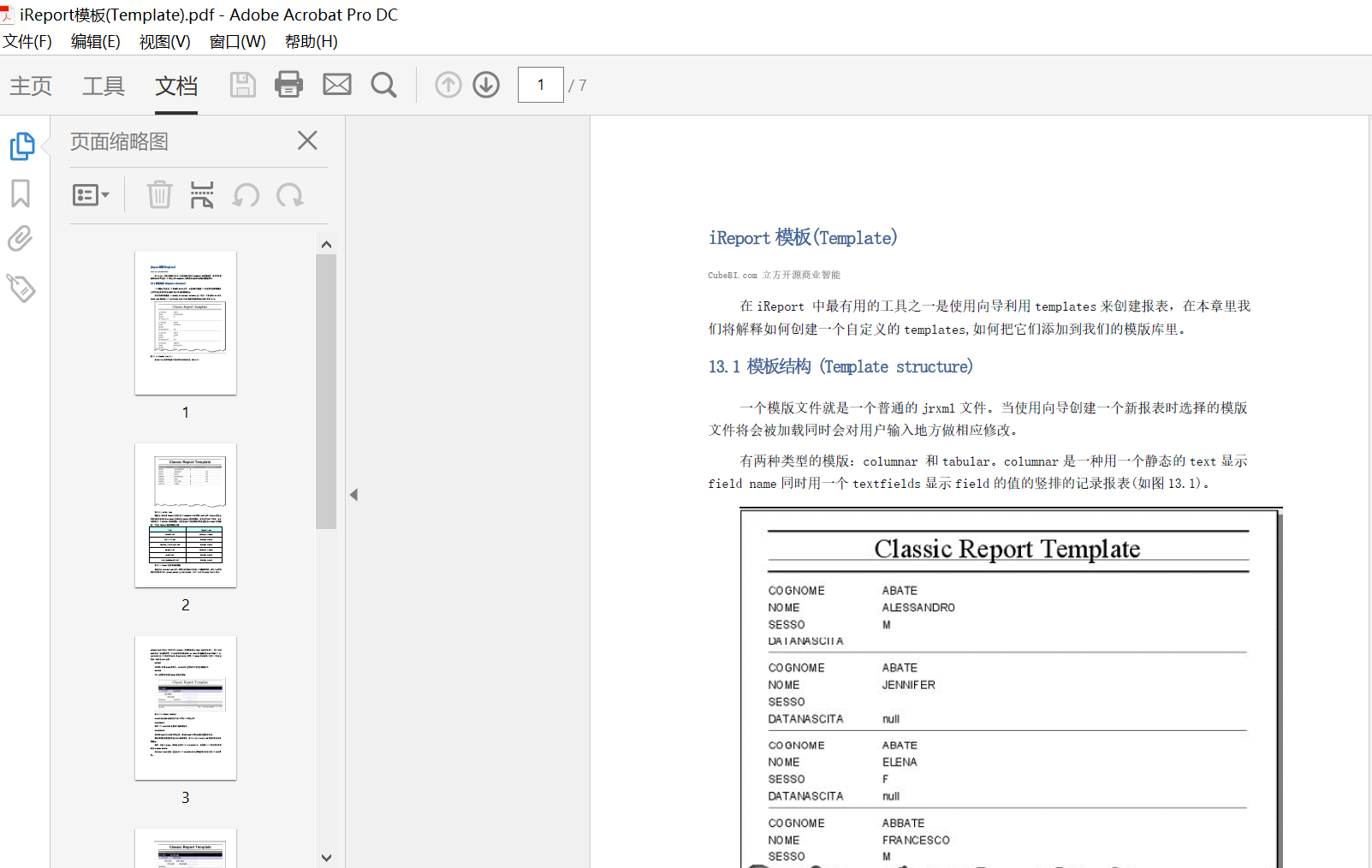This screenshot has height=868, width=1372.
Task: Switch to the 工具 tab
Action: (104, 86)
